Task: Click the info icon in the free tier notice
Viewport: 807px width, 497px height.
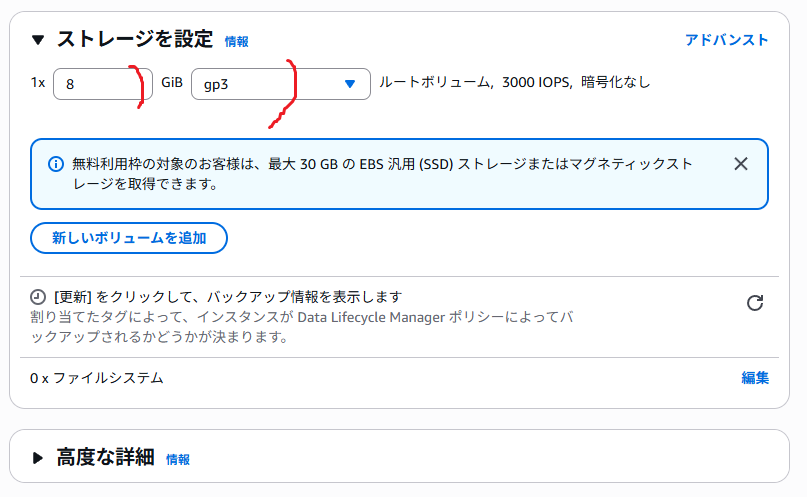Action: pos(55,164)
